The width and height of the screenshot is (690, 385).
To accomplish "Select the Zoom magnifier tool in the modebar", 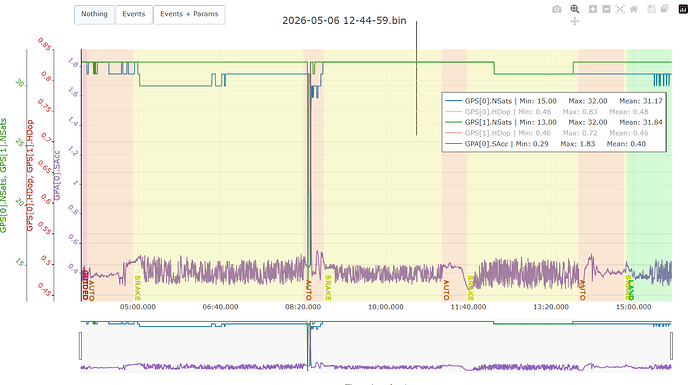I will point(575,9).
